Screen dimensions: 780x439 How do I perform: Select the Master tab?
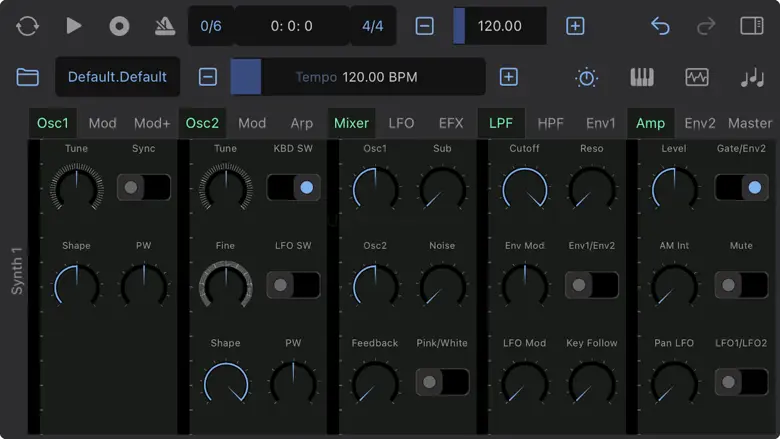750,123
